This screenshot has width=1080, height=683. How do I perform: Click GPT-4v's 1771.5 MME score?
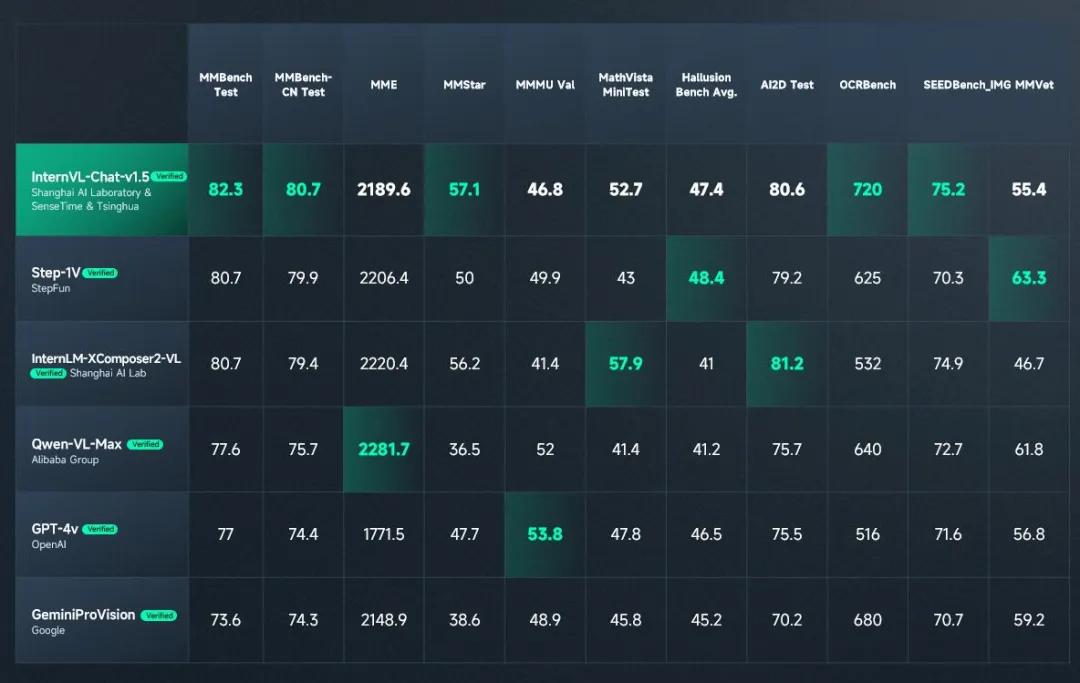click(x=384, y=534)
